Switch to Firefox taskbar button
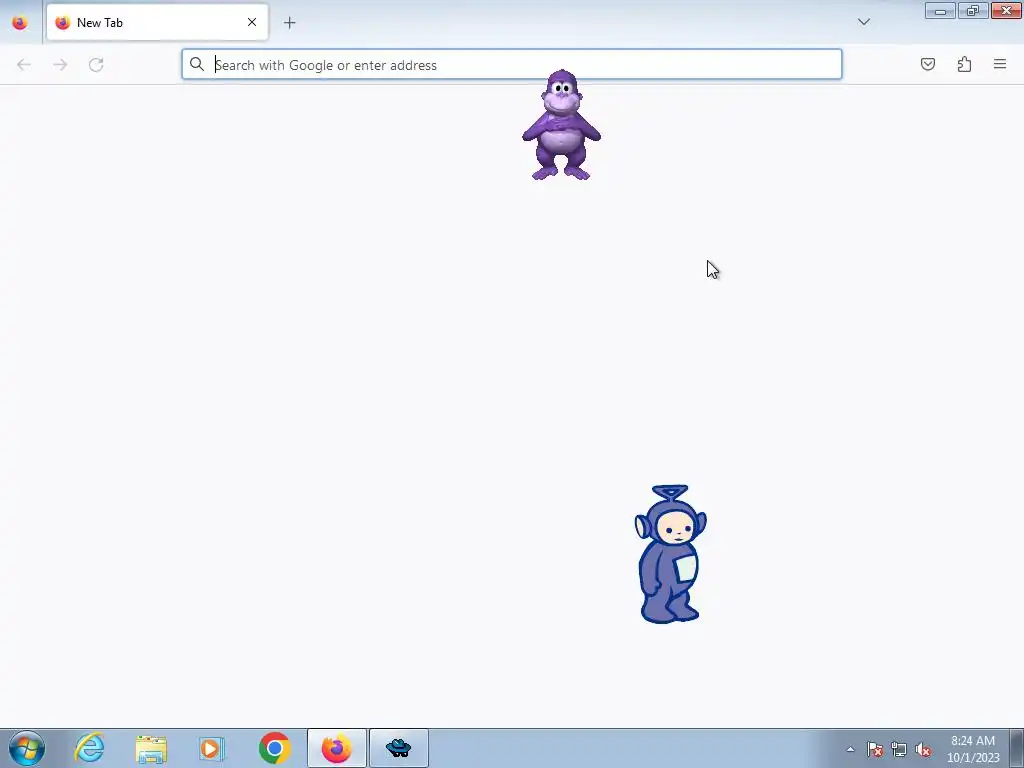This screenshot has height=768, width=1024. 336,748
